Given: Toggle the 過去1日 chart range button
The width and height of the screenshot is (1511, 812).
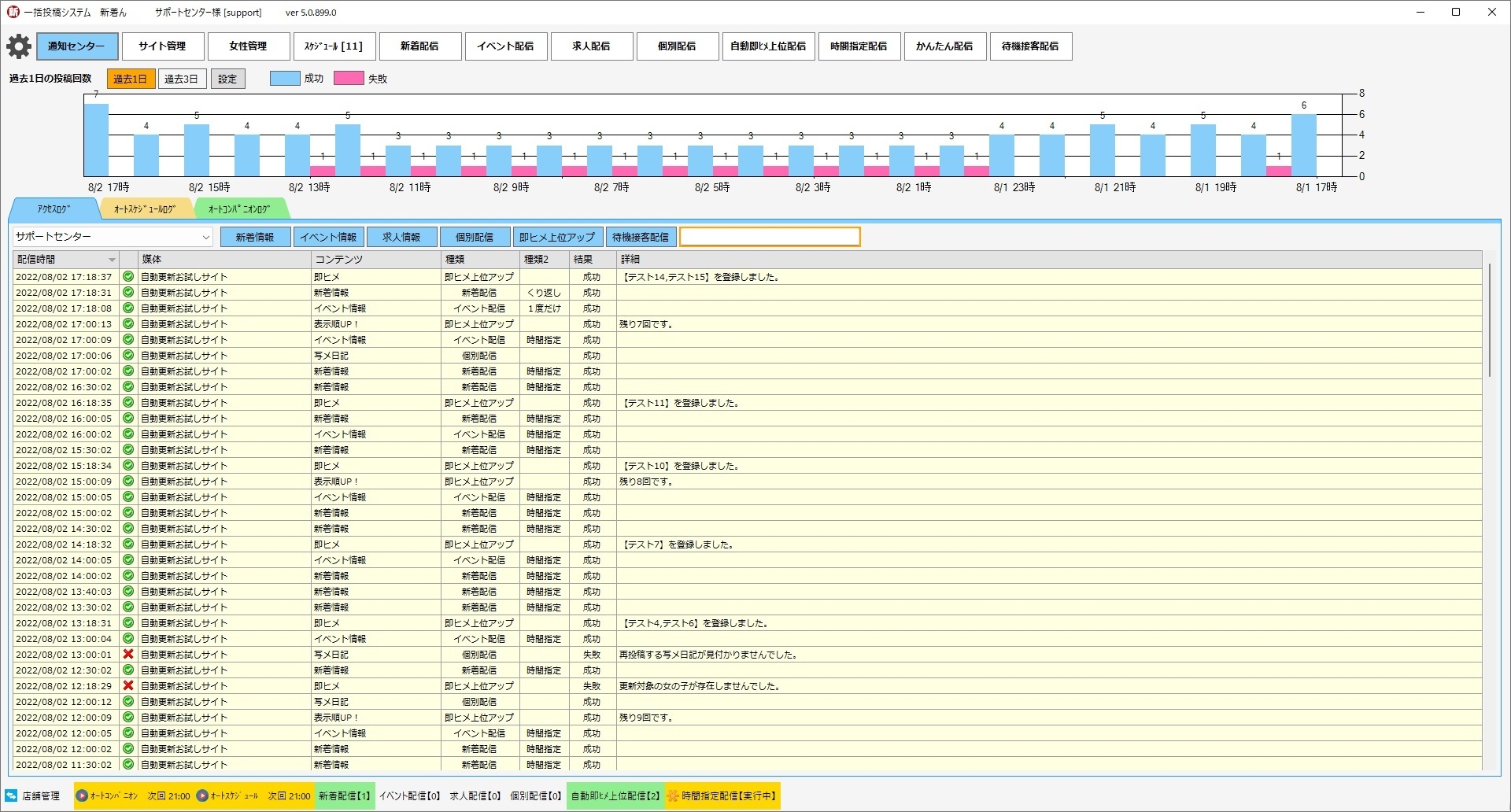Looking at the screenshot, I should [131, 79].
